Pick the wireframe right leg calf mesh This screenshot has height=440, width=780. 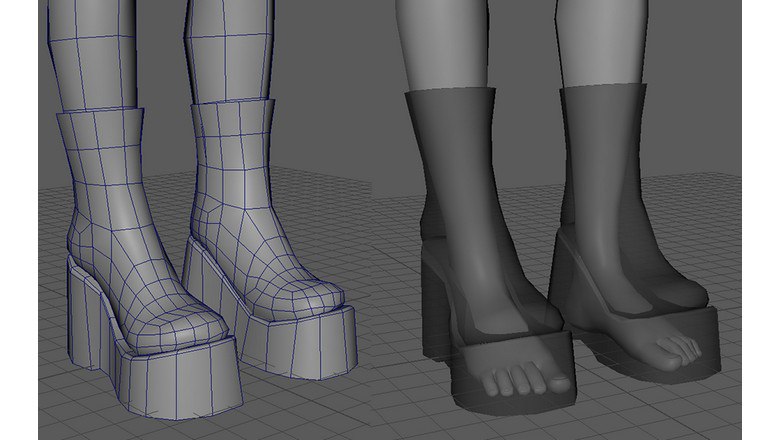pos(230,50)
